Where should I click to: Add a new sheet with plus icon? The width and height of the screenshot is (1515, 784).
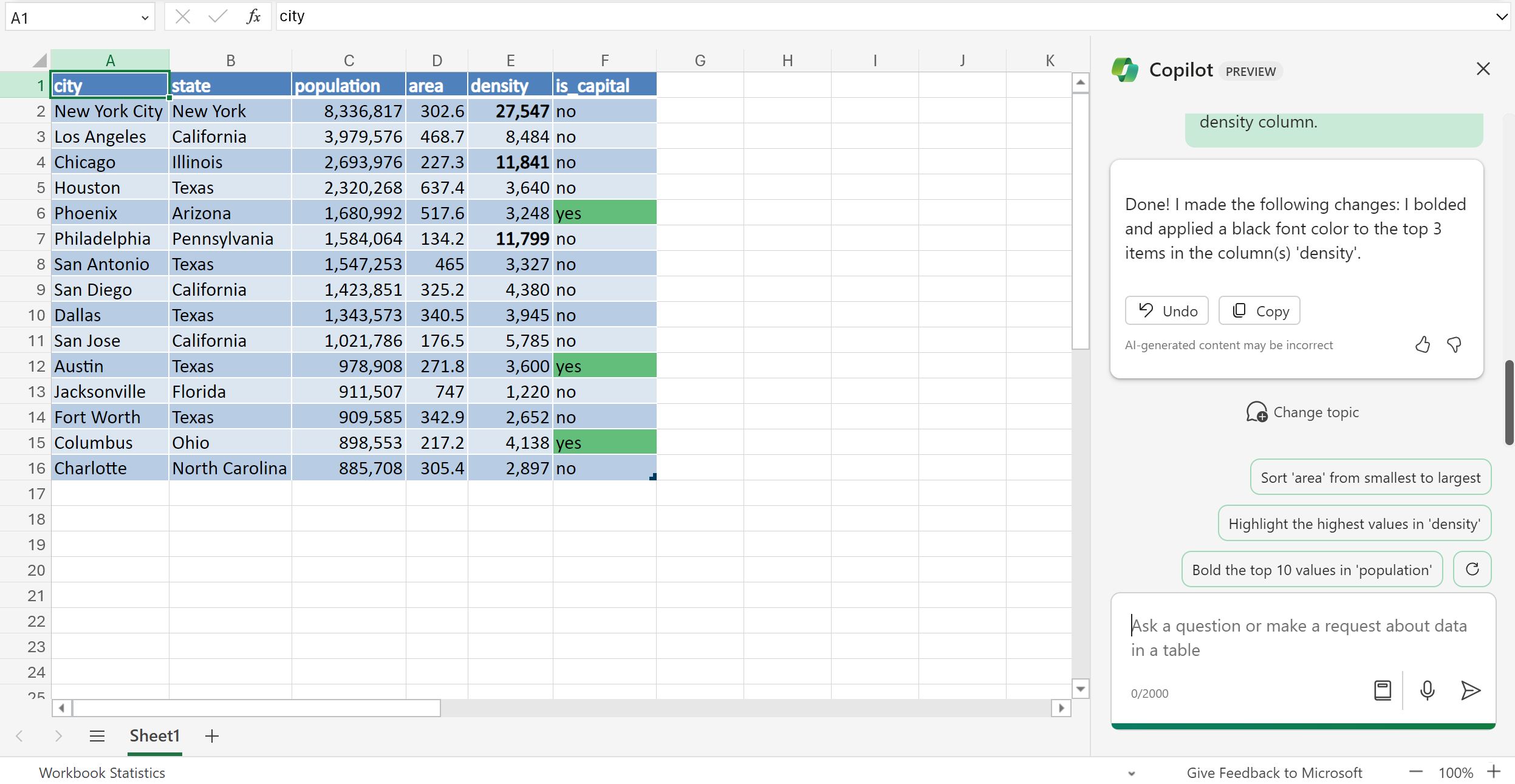[x=211, y=736]
